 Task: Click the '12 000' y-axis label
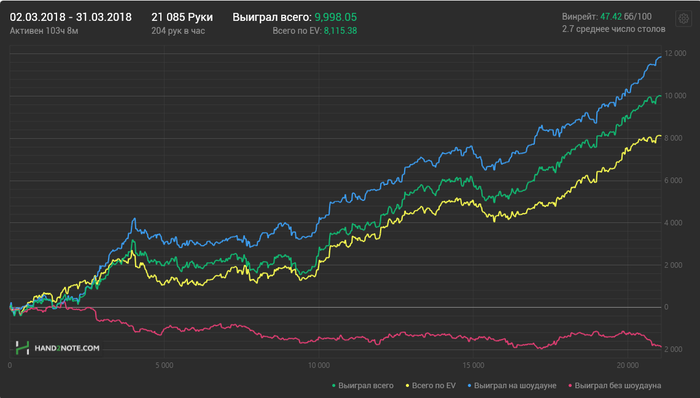675,54
